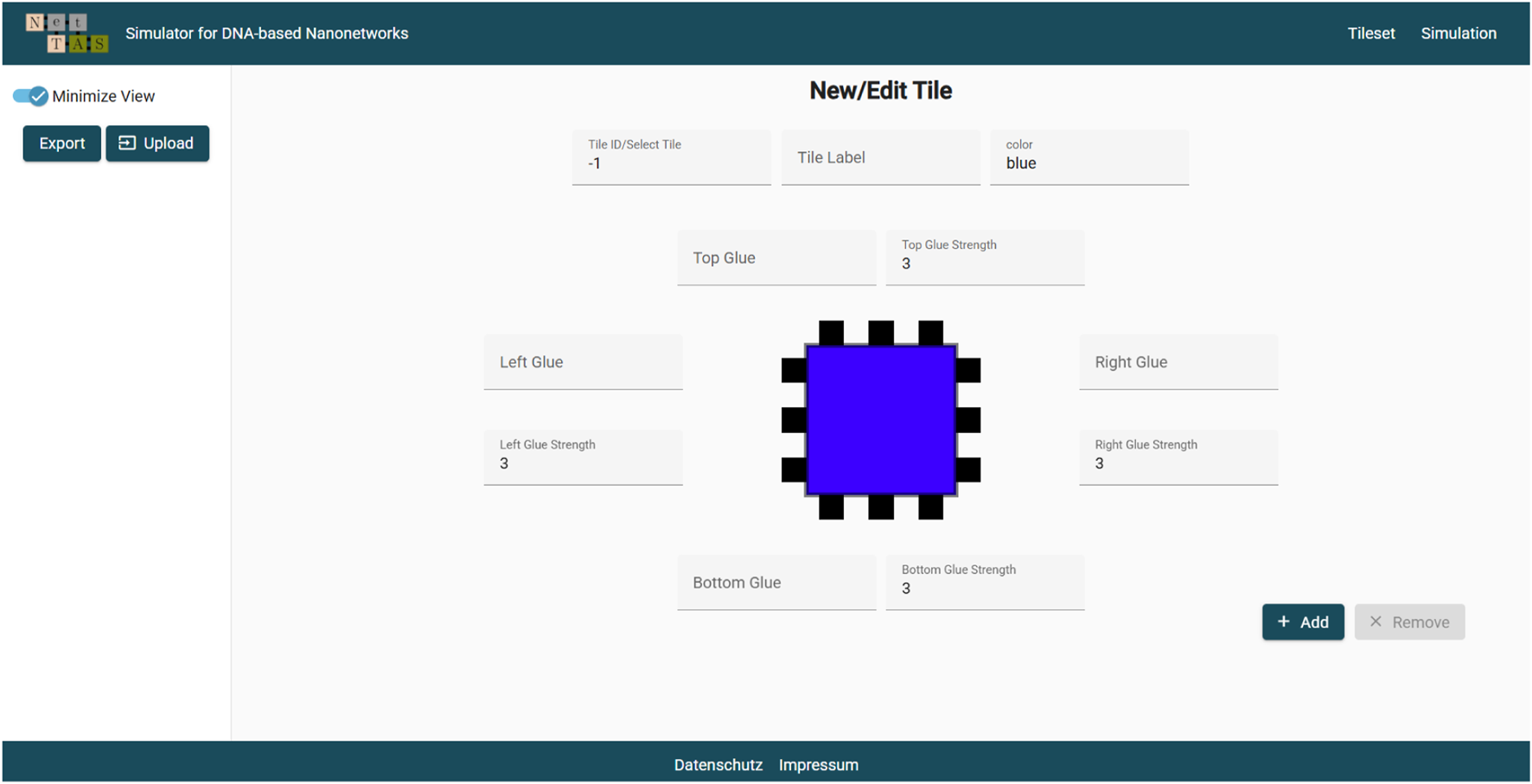Click the Top Glue input field
The width and height of the screenshot is (1532, 784).
[776, 258]
